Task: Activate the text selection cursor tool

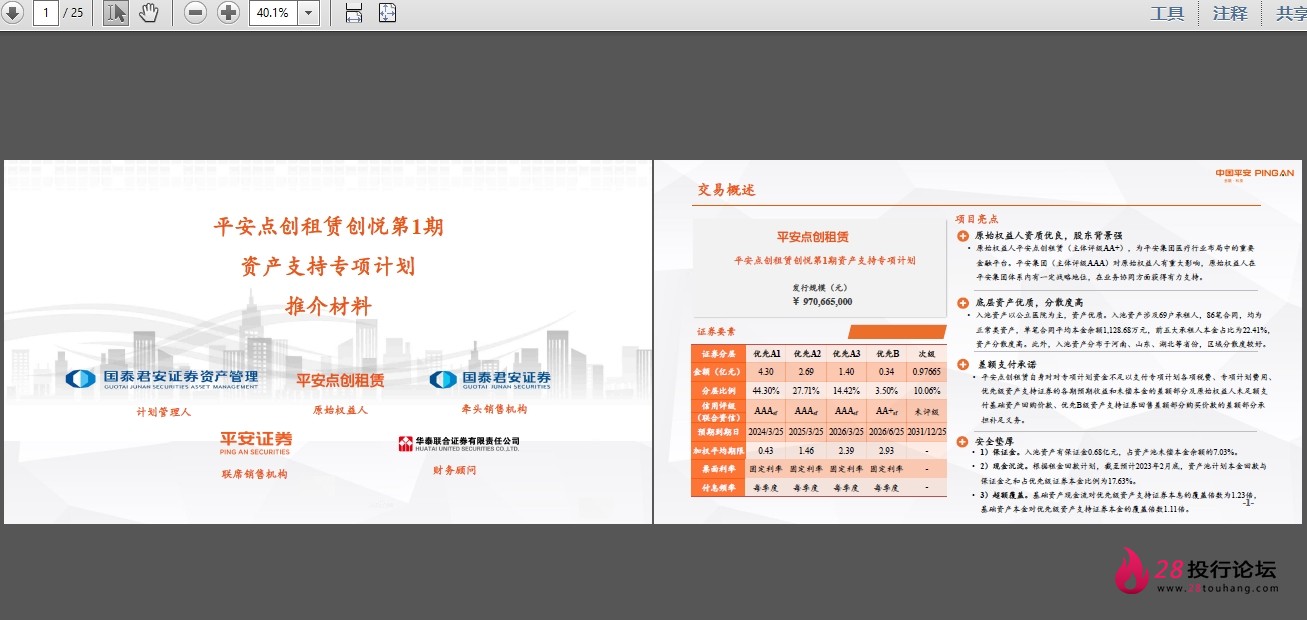Action: [116, 13]
